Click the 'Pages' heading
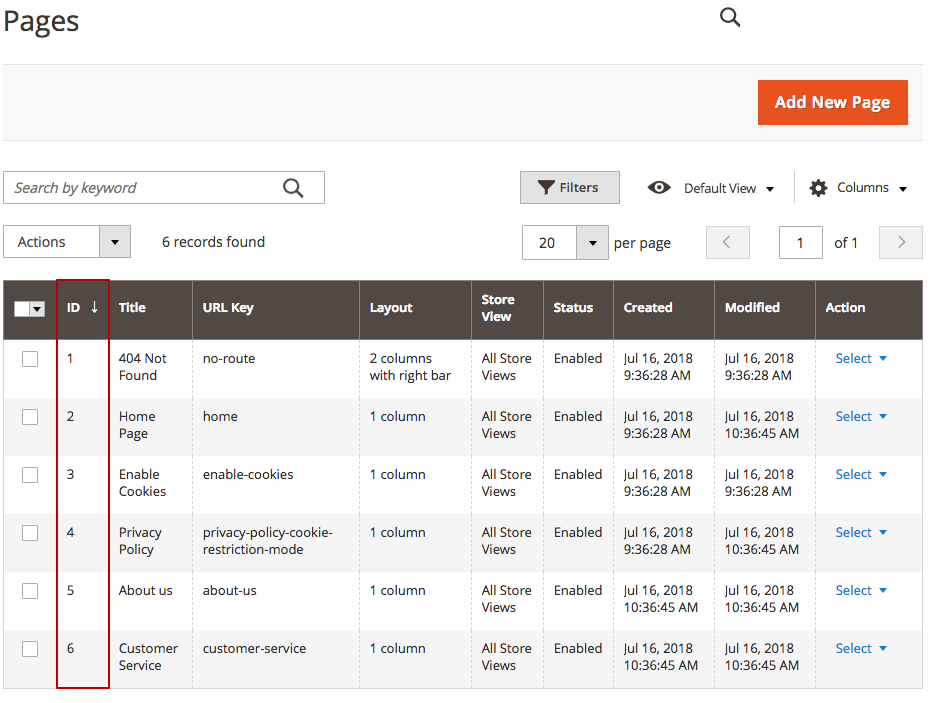943x703 pixels. click(x=41, y=22)
